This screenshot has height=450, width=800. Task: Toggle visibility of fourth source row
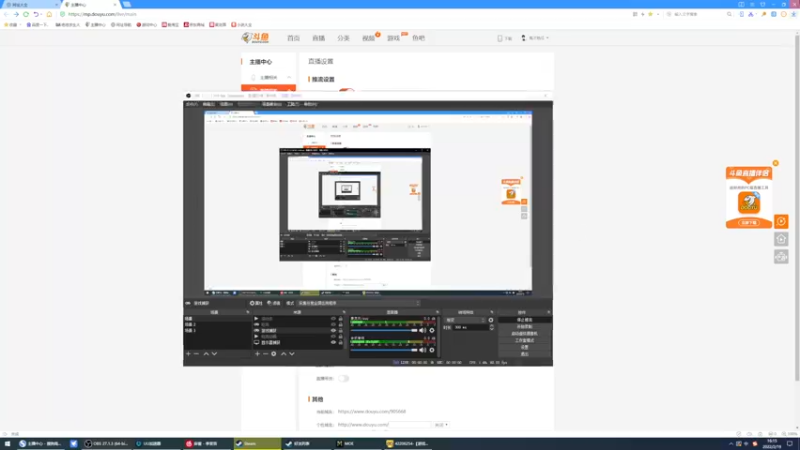point(333,337)
